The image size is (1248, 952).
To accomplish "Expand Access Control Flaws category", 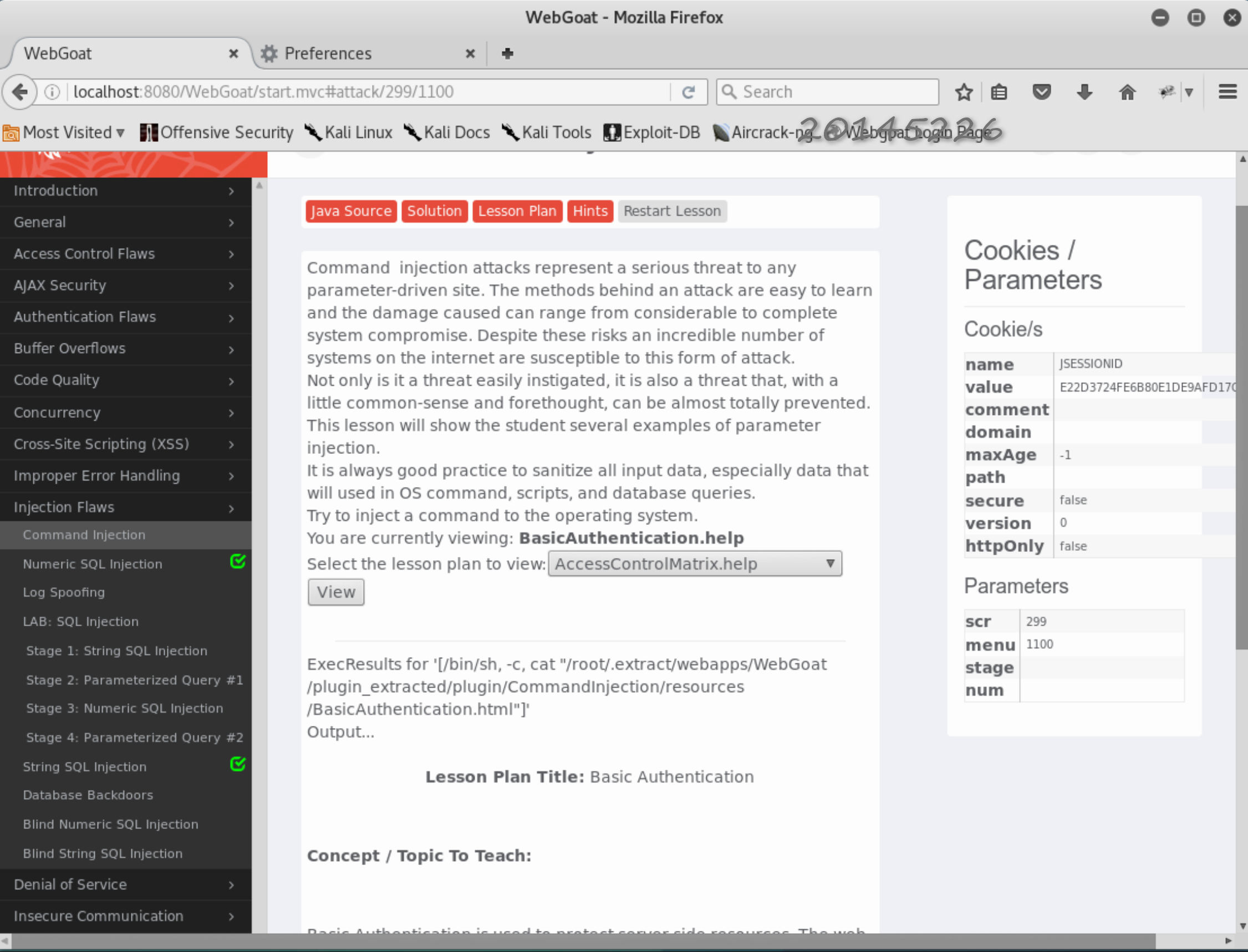I will [x=125, y=254].
